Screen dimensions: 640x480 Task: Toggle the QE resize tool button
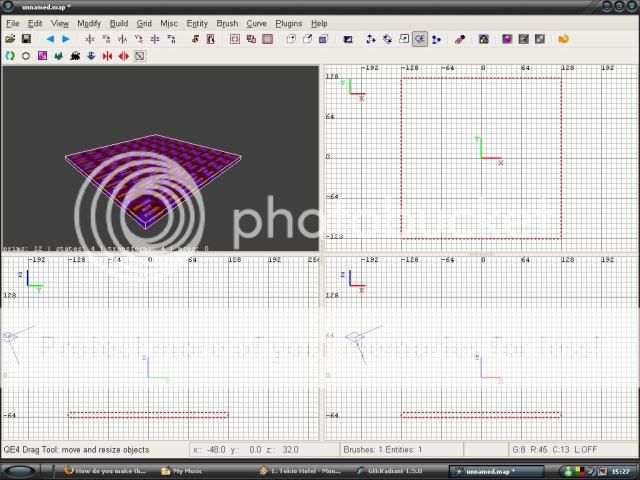point(419,39)
